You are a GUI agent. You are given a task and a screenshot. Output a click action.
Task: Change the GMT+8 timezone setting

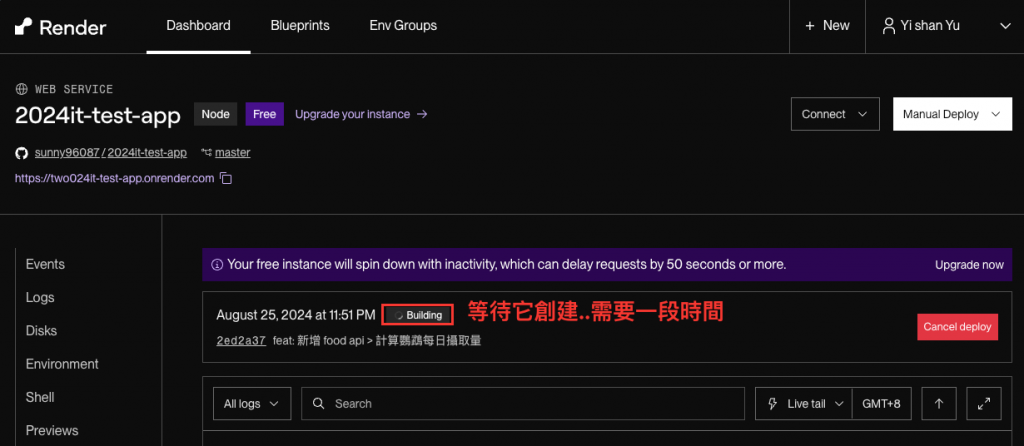[881, 404]
